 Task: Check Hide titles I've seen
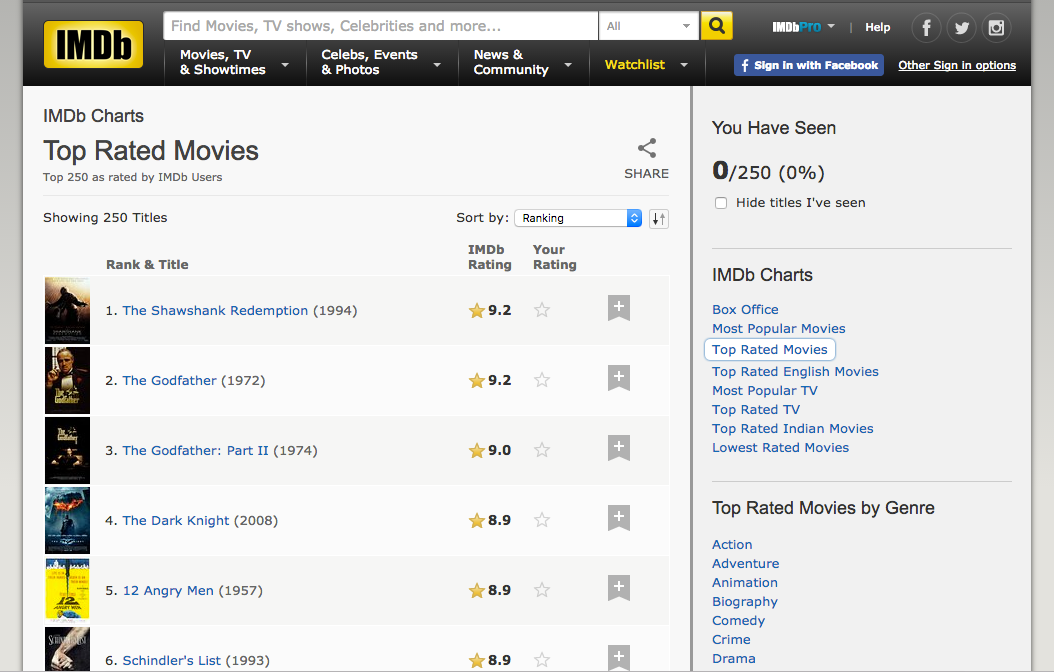click(x=721, y=203)
